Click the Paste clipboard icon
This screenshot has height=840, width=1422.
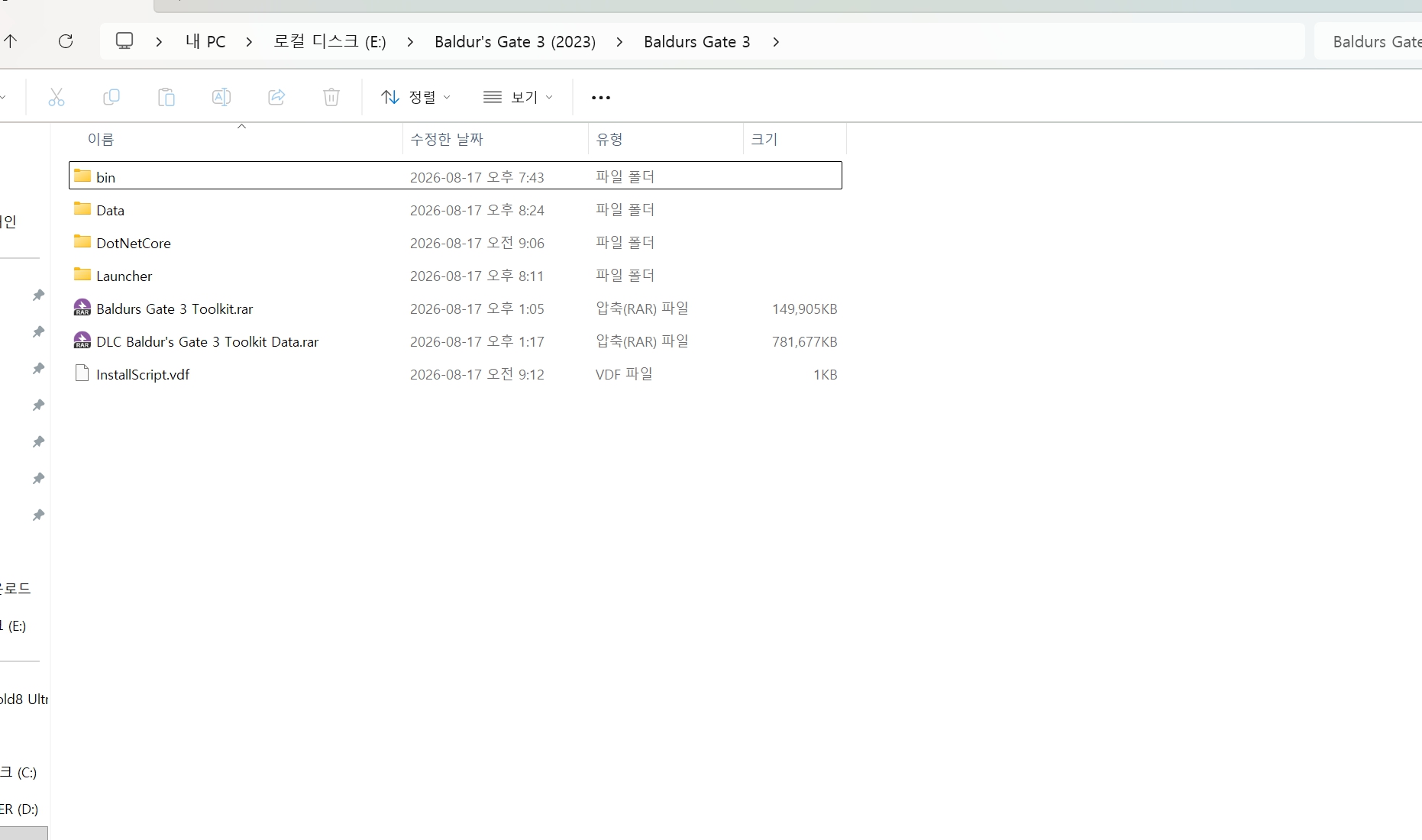(166, 97)
